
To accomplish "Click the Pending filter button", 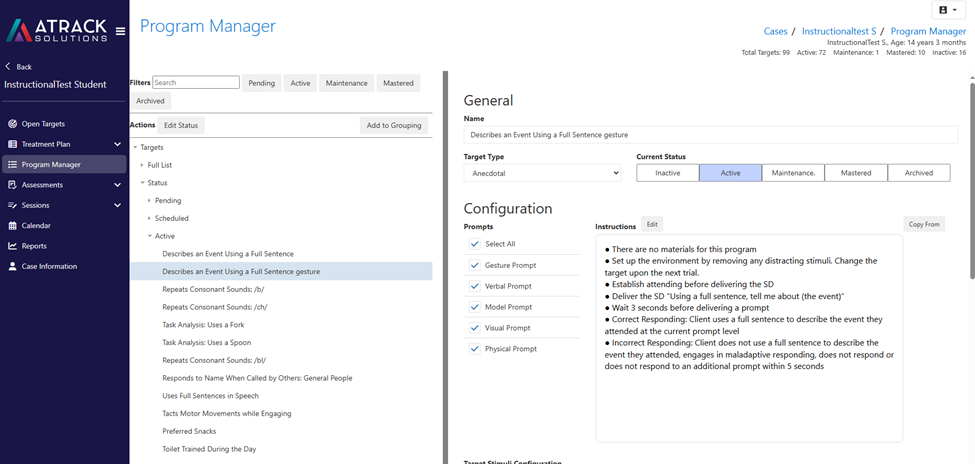I will click(x=262, y=83).
